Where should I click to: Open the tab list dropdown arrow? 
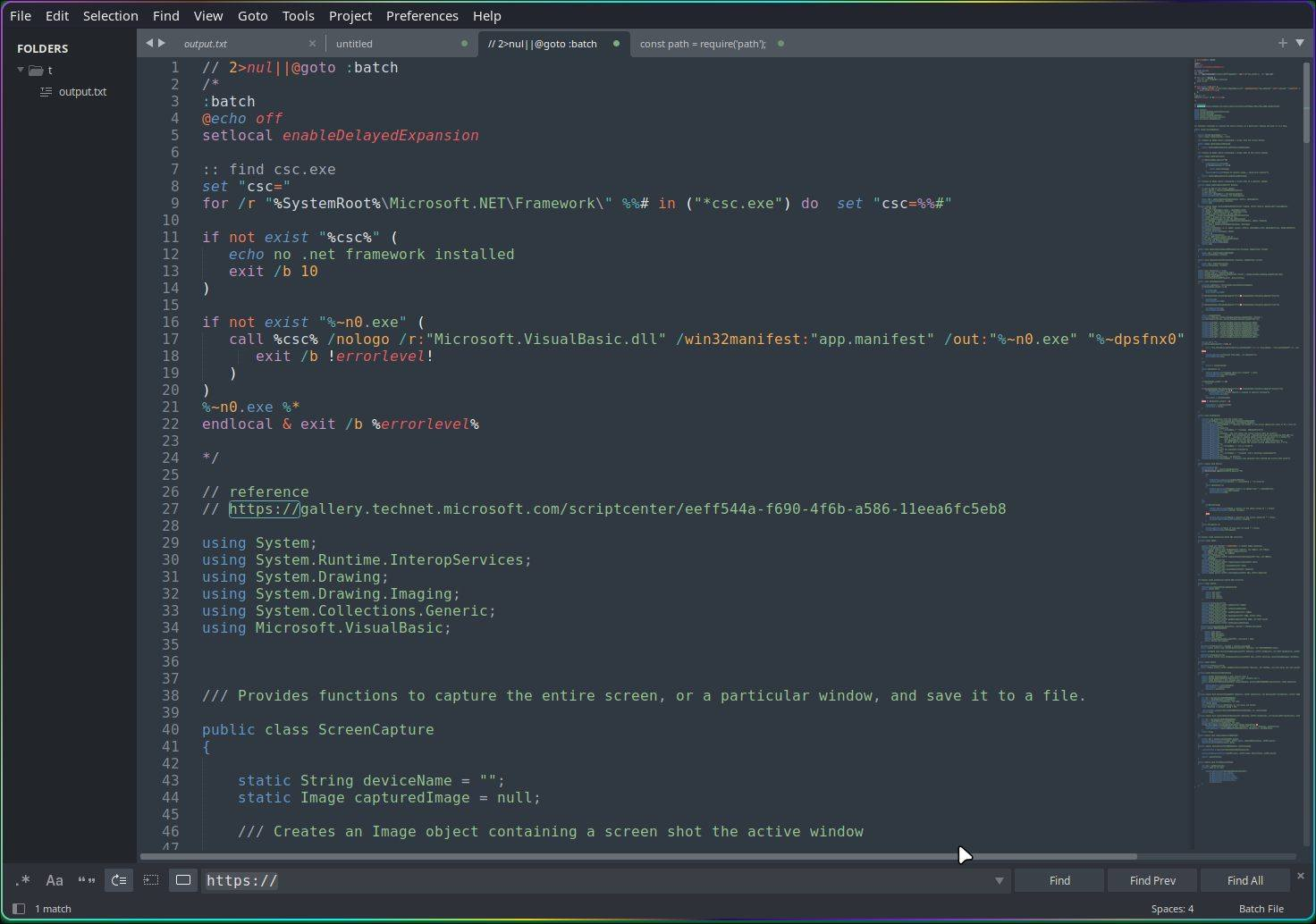coord(1300,43)
